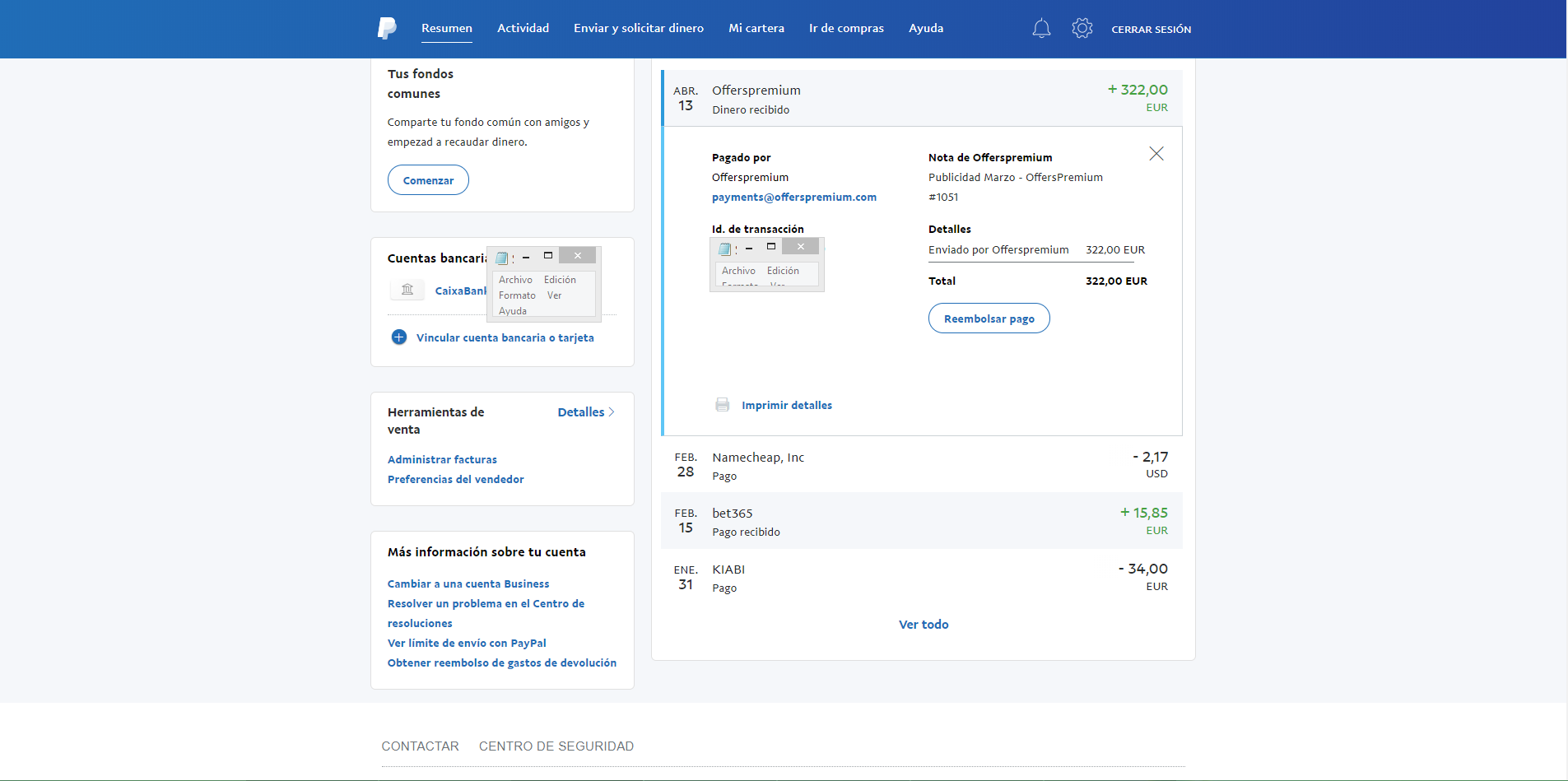1568x781 pixels.
Task: Close the Notepad window under Id. de transacción
Action: [x=800, y=247]
